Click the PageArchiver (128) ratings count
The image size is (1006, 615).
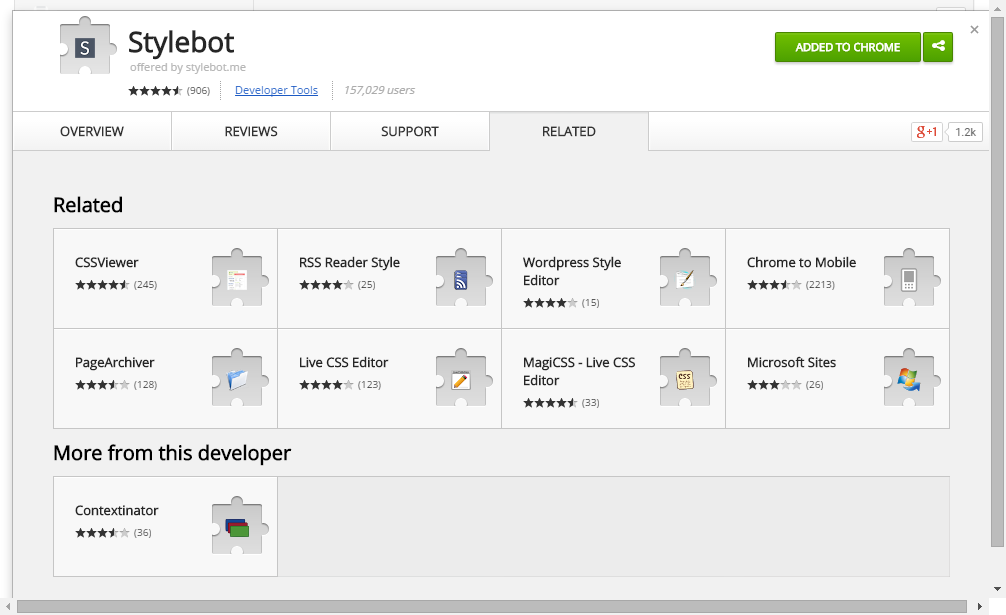[146, 385]
